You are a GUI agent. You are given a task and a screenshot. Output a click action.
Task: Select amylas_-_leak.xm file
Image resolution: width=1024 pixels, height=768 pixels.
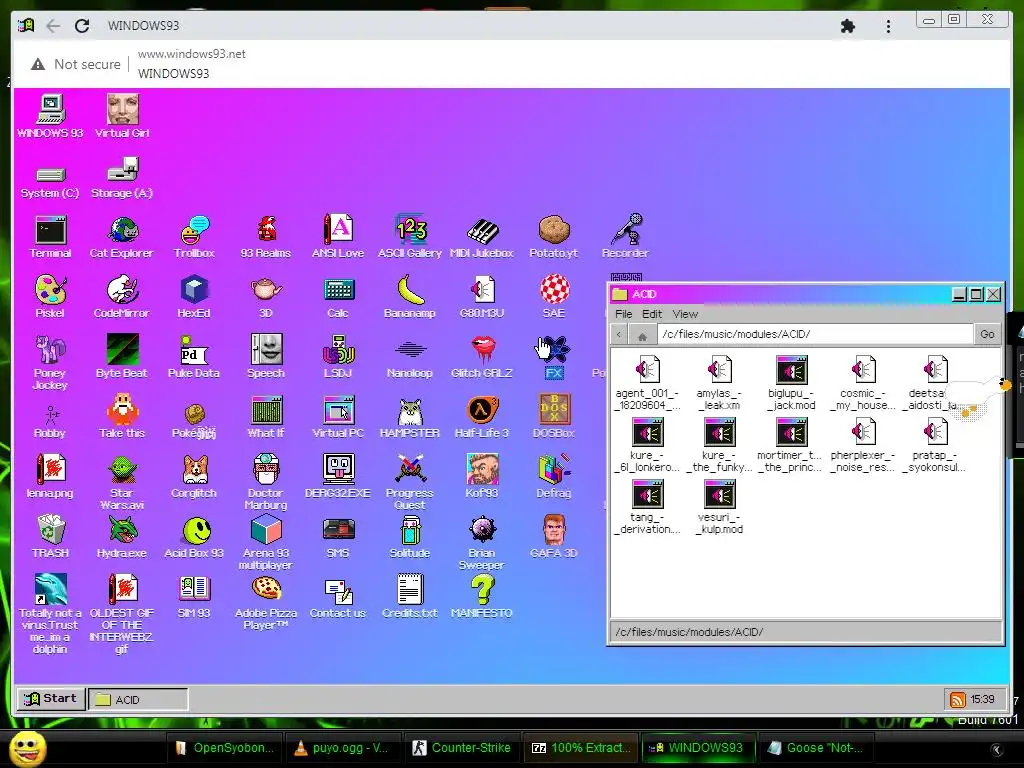(719, 383)
